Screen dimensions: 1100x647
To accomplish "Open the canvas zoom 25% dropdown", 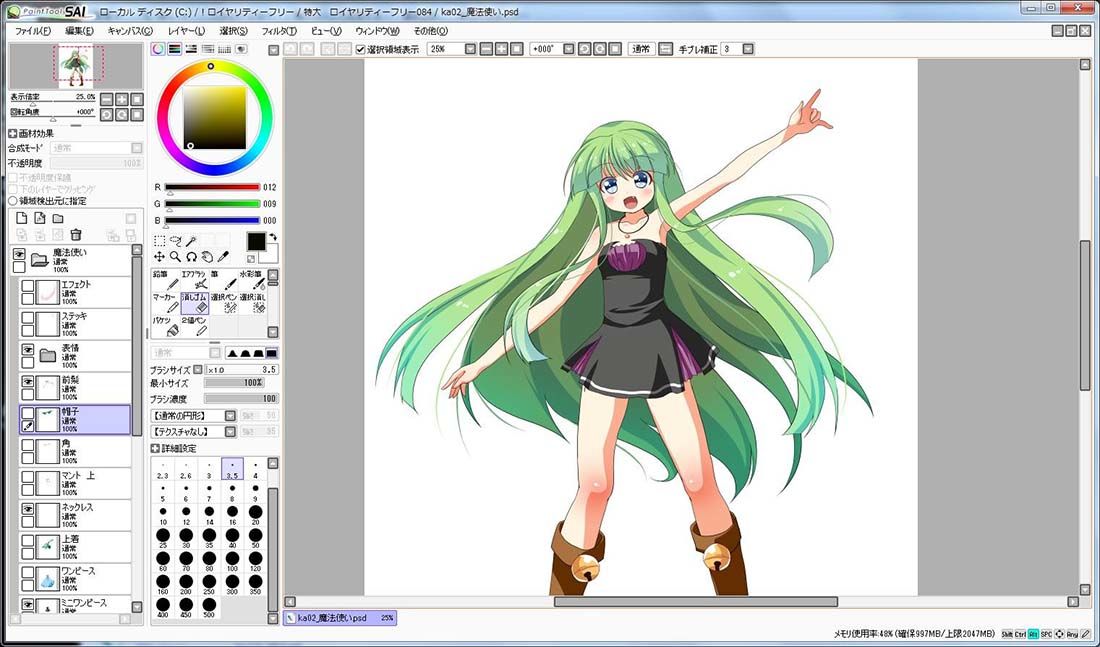I will pyautogui.click(x=470, y=49).
